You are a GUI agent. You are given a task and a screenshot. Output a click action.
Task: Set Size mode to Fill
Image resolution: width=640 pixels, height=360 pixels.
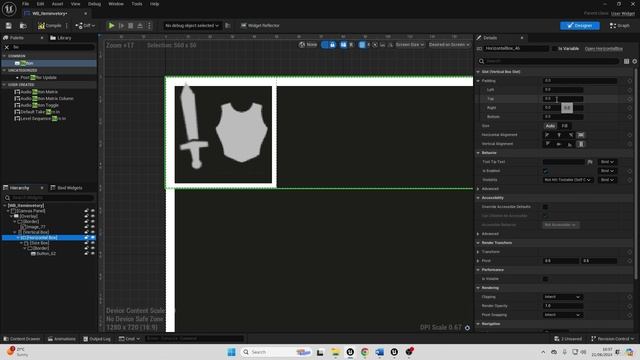point(564,126)
